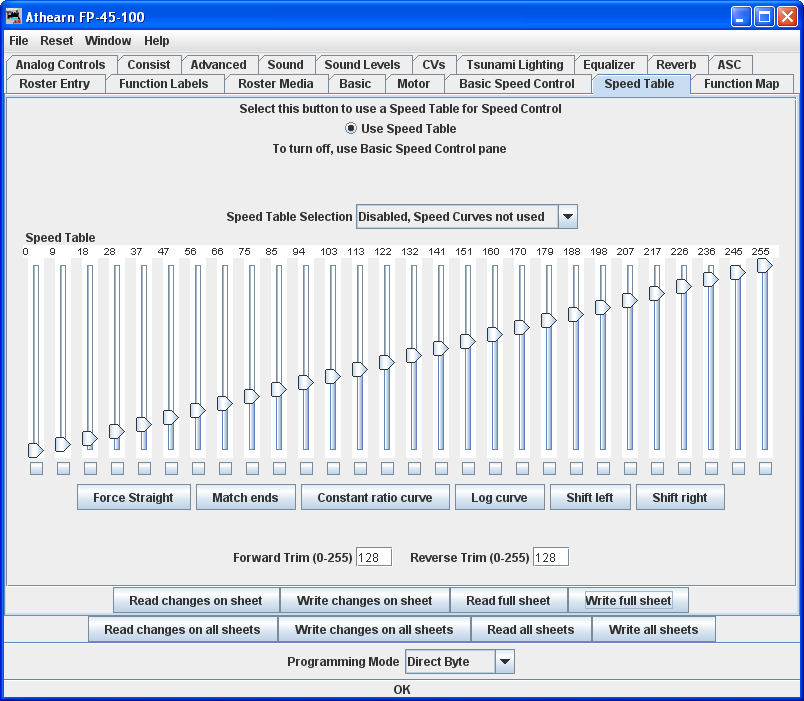Image resolution: width=804 pixels, height=701 pixels.
Task: Click the slider thumb under value 255
Action: click(x=764, y=265)
